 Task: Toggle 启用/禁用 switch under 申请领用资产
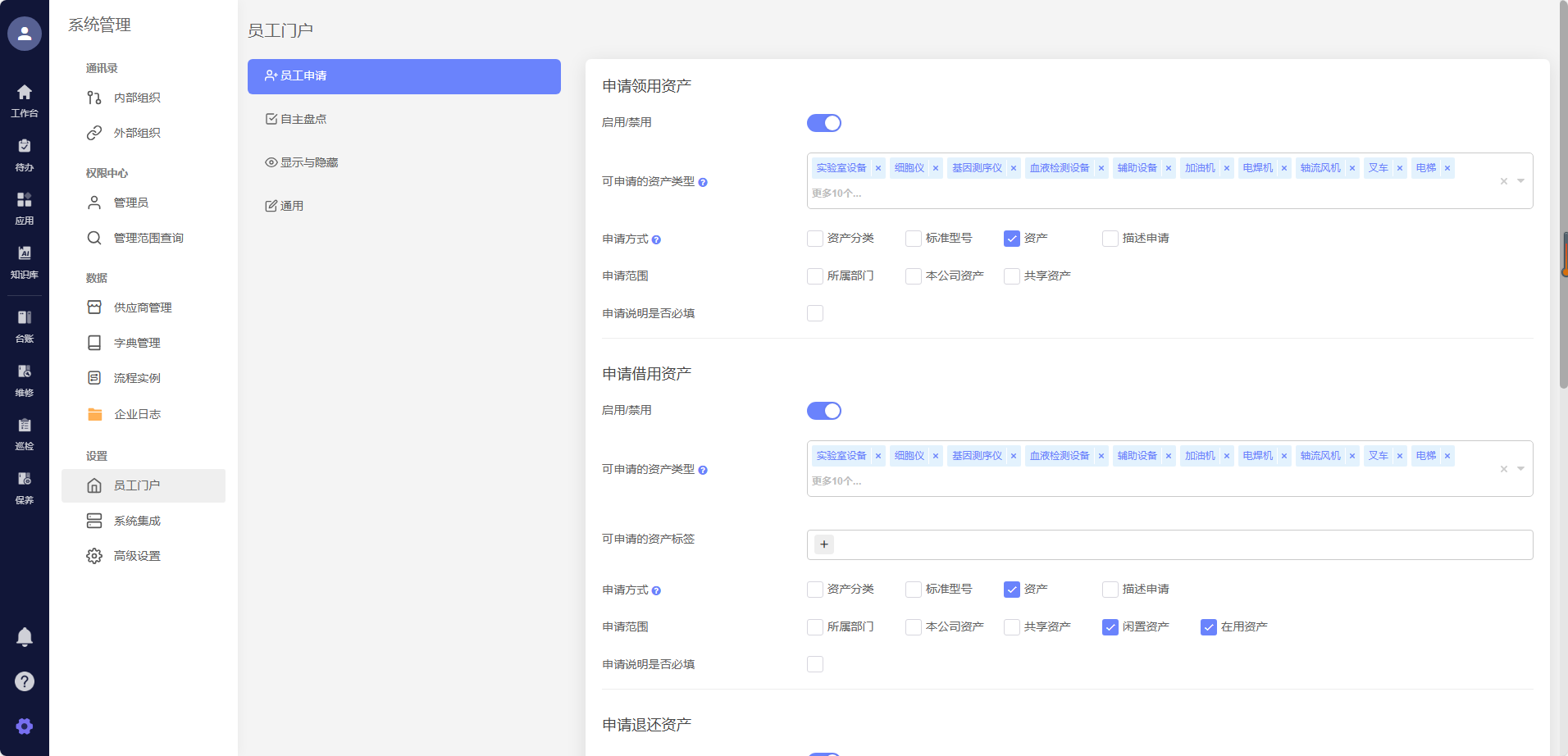click(x=823, y=123)
